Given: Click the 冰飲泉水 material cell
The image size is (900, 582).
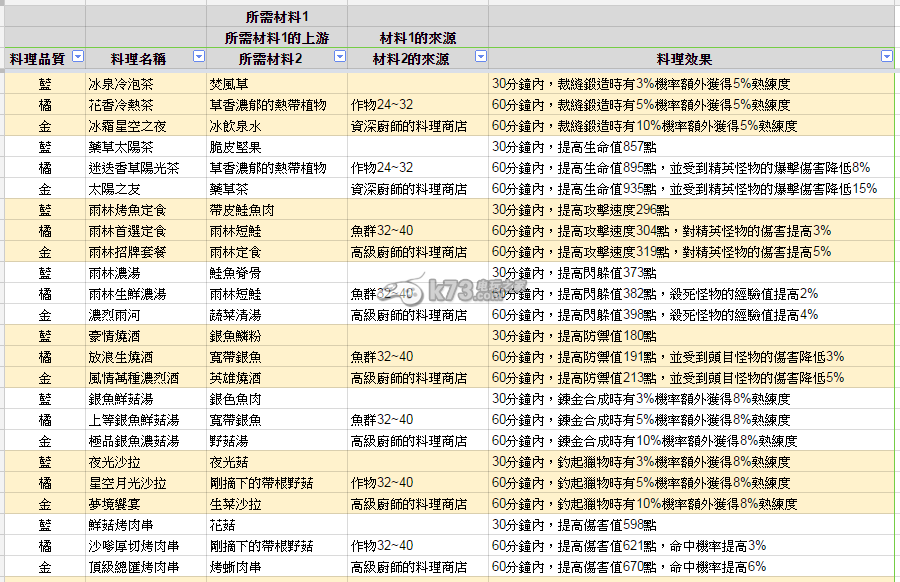Looking at the screenshot, I should coord(236,127).
